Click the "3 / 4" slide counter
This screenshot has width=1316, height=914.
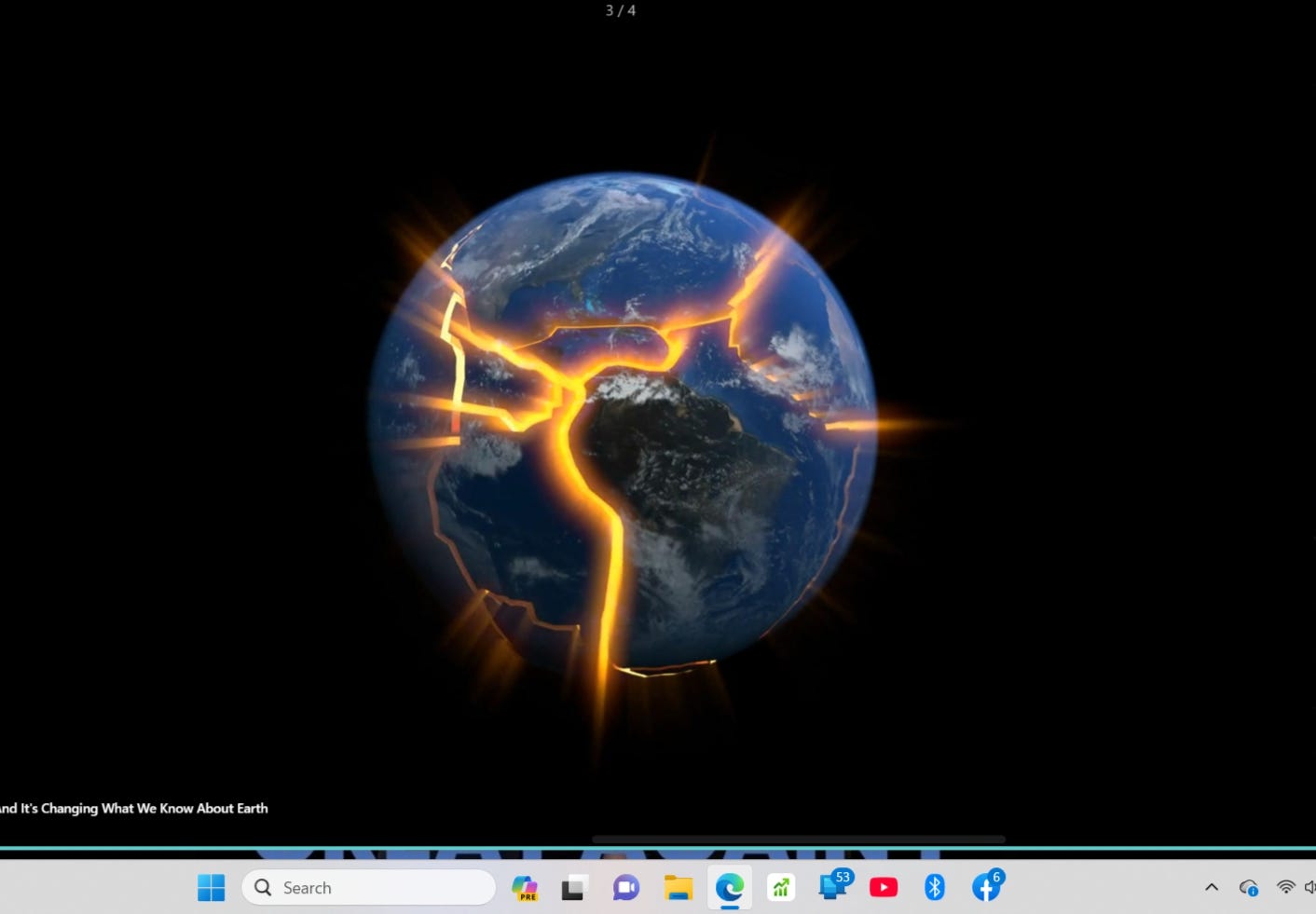pyautogui.click(x=621, y=10)
